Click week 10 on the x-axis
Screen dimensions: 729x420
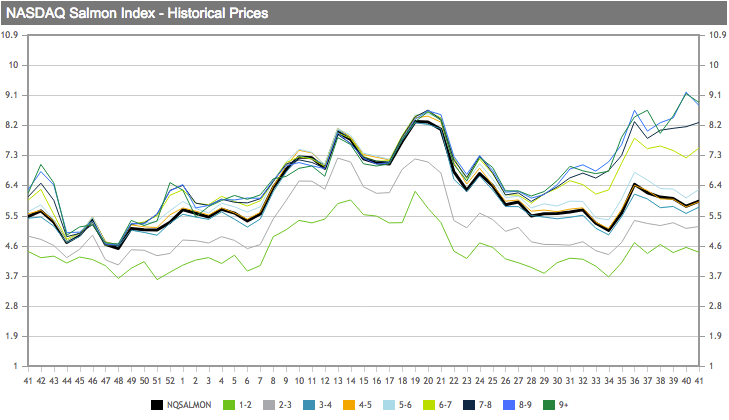click(299, 381)
